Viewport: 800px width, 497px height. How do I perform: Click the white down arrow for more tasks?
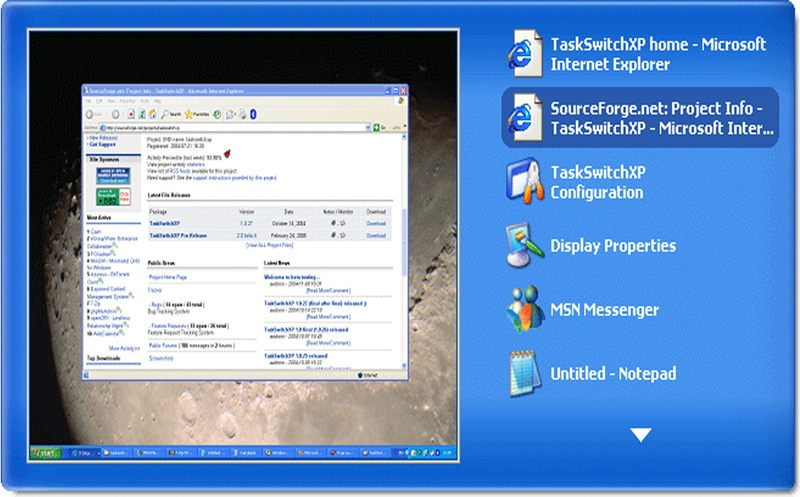[640, 435]
